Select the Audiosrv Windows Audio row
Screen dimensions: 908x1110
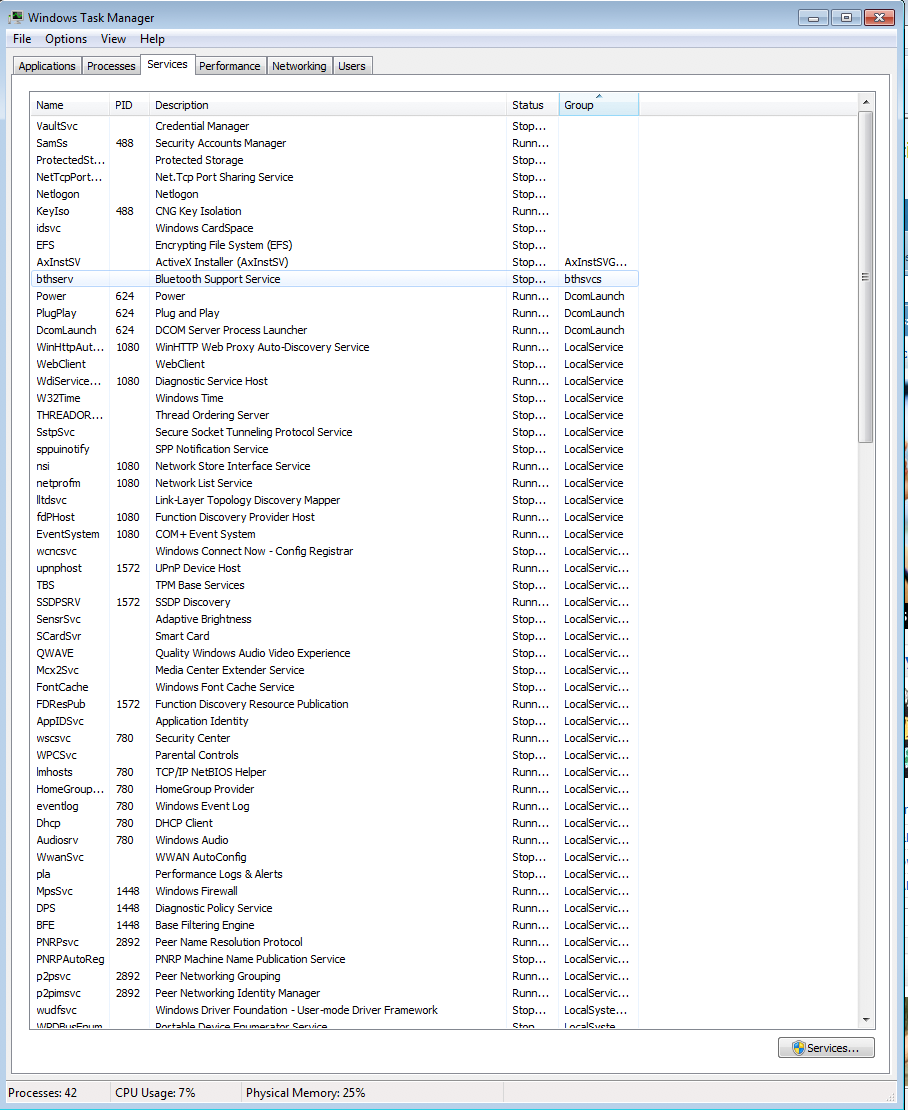[335, 840]
